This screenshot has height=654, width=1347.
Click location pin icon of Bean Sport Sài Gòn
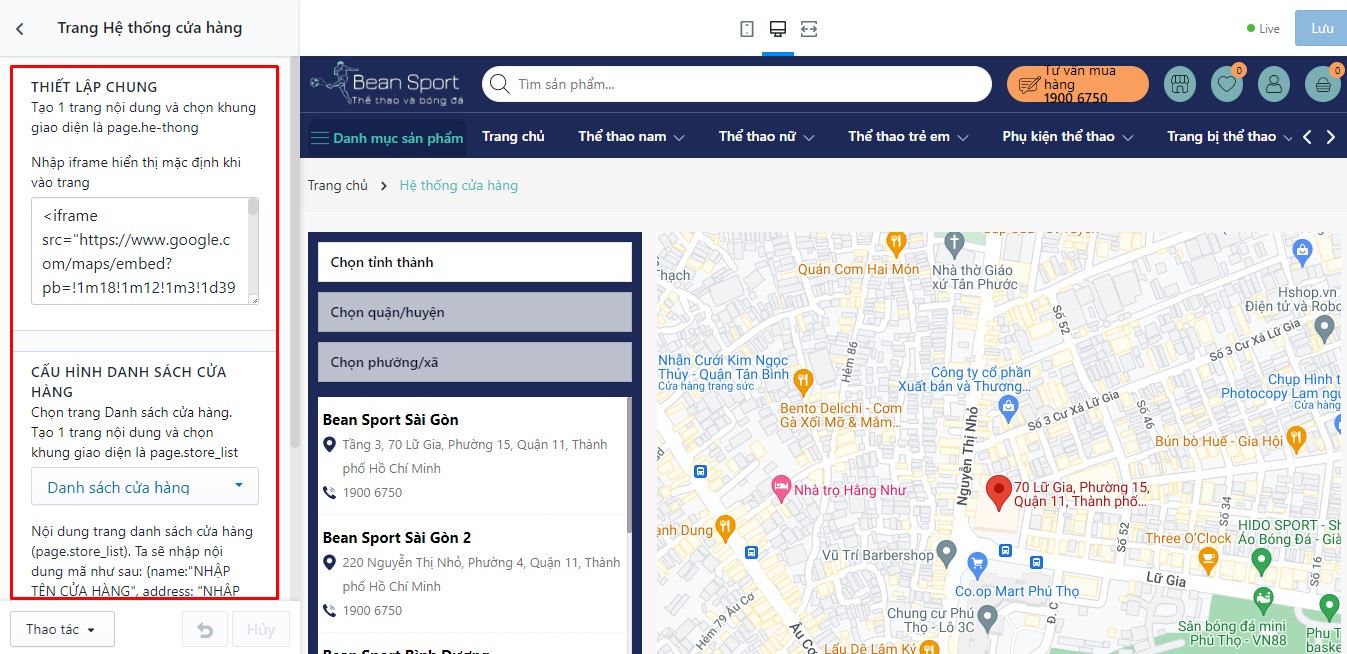[330, 445]
